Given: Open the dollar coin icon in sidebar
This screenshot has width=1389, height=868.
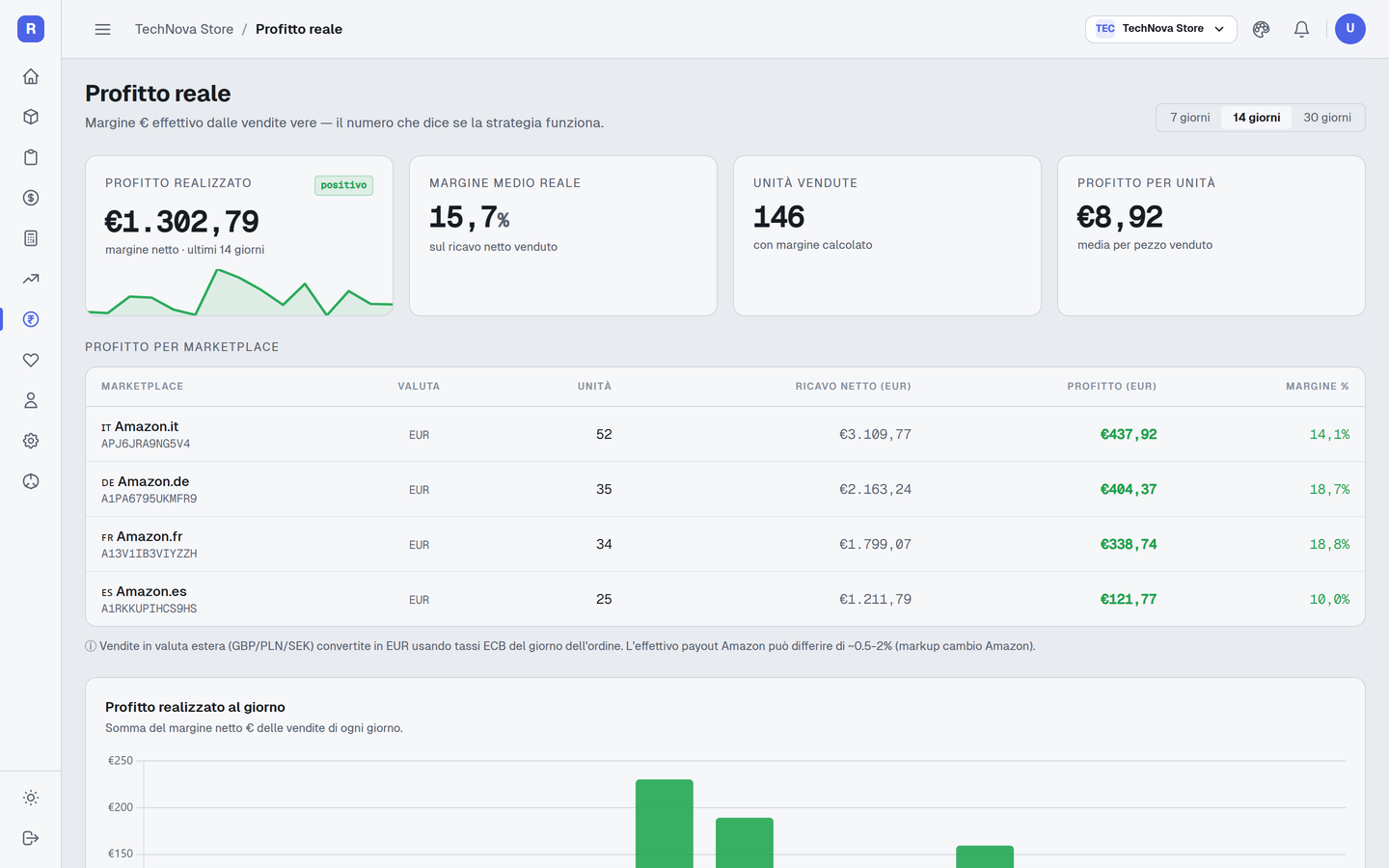Looking at the screenshot, I should (31, 198).
